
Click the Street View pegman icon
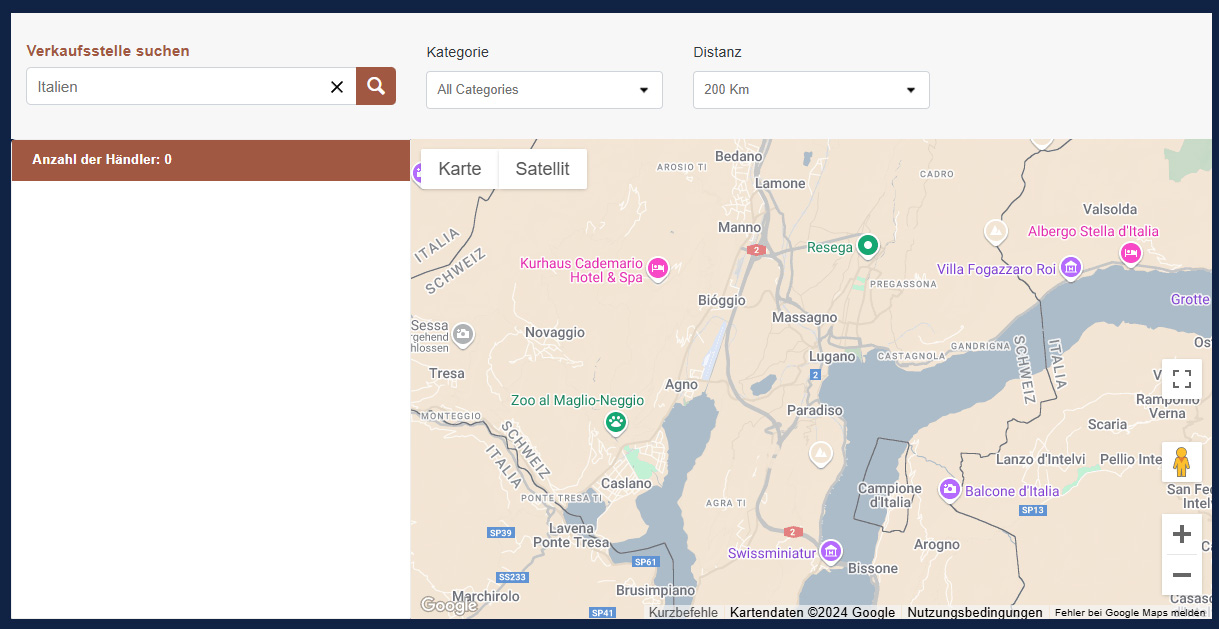(x=1181, y=462)
